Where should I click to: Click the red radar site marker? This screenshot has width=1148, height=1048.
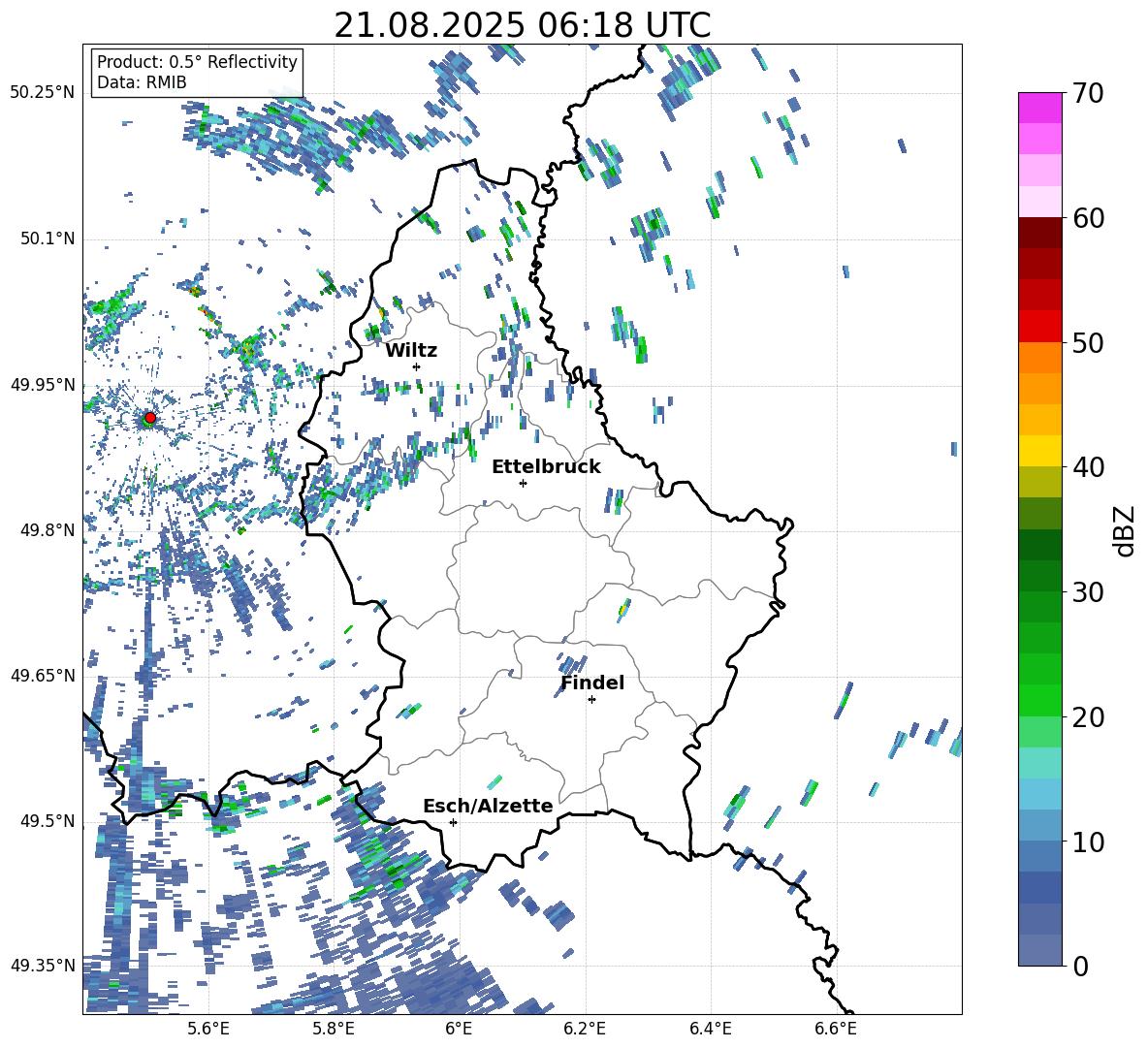[x=150, y=418]
